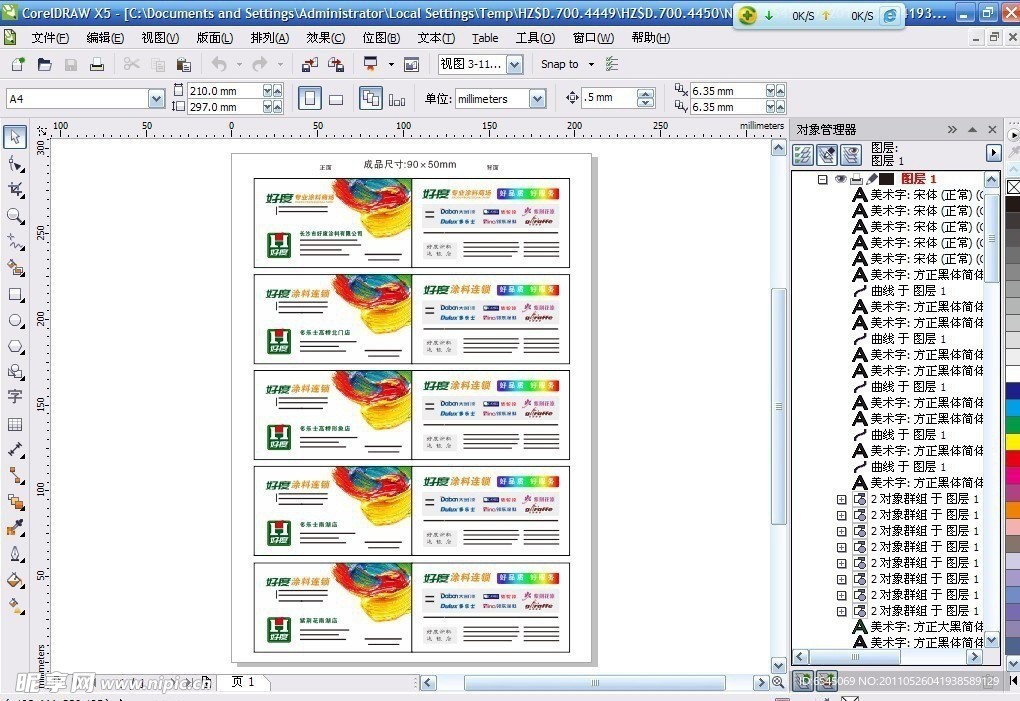
Task: Select first 曲线 于 图层 1 item
Action: click(x=907, y=291)
